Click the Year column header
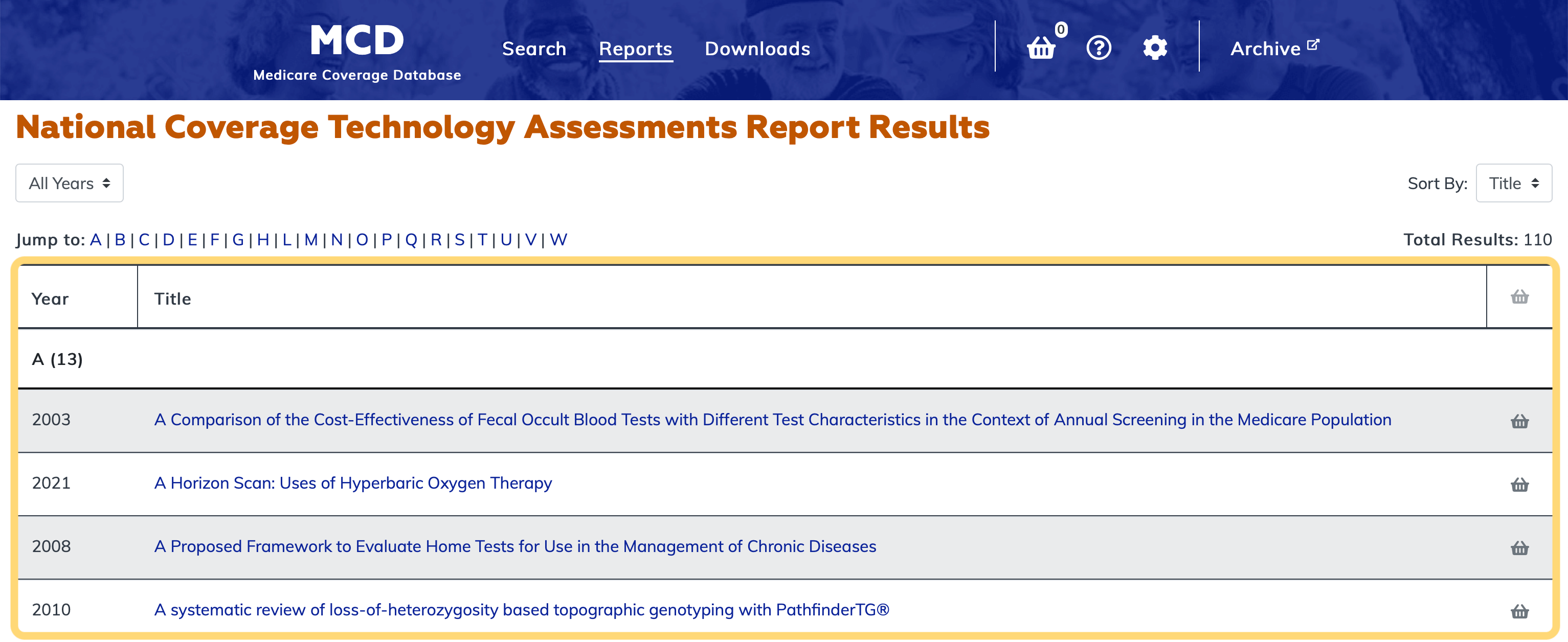1568x642 pixels. [50, 299]
